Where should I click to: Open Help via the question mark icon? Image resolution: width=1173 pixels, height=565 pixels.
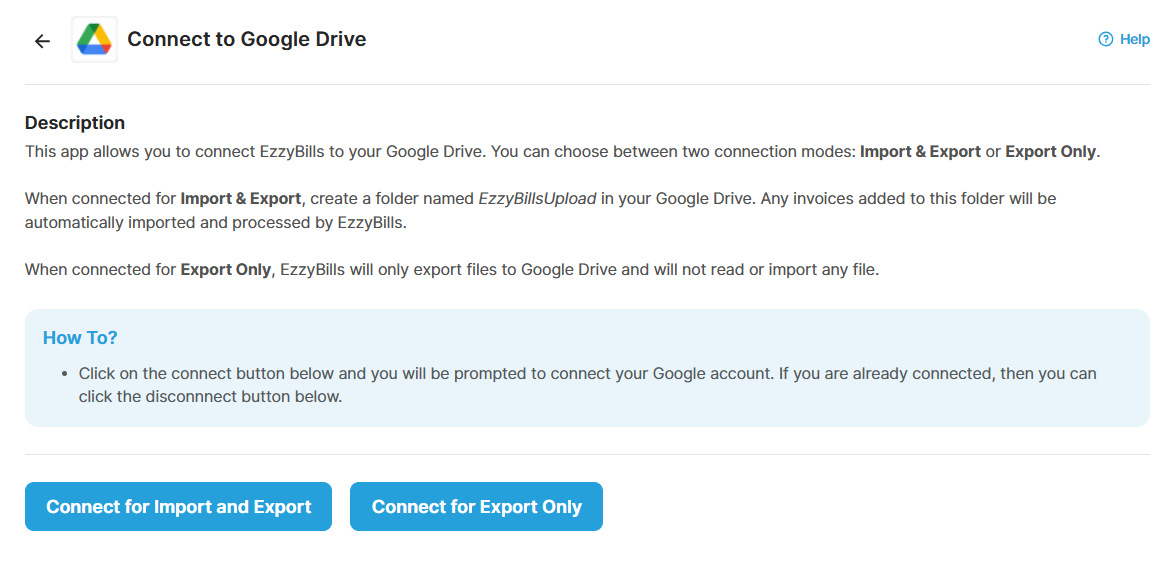coord(1105,40)
